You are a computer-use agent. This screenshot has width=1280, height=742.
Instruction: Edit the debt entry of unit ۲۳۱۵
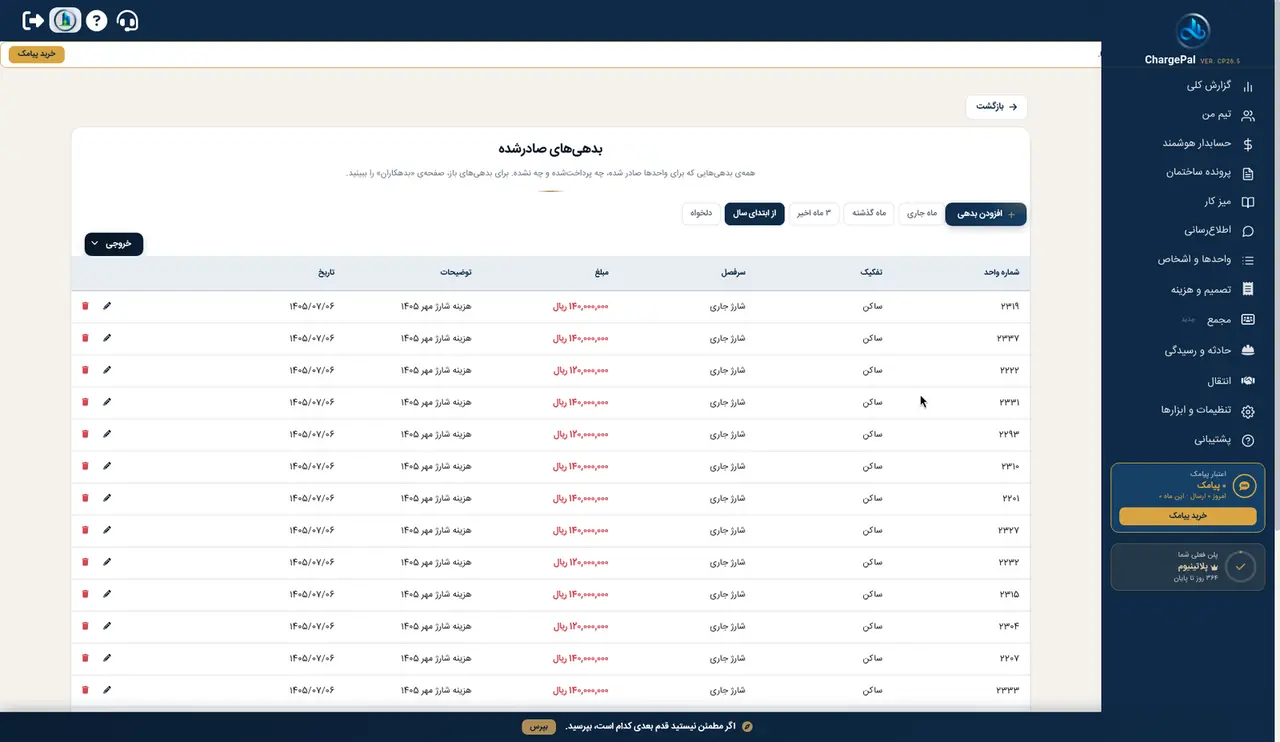[107, 594]
